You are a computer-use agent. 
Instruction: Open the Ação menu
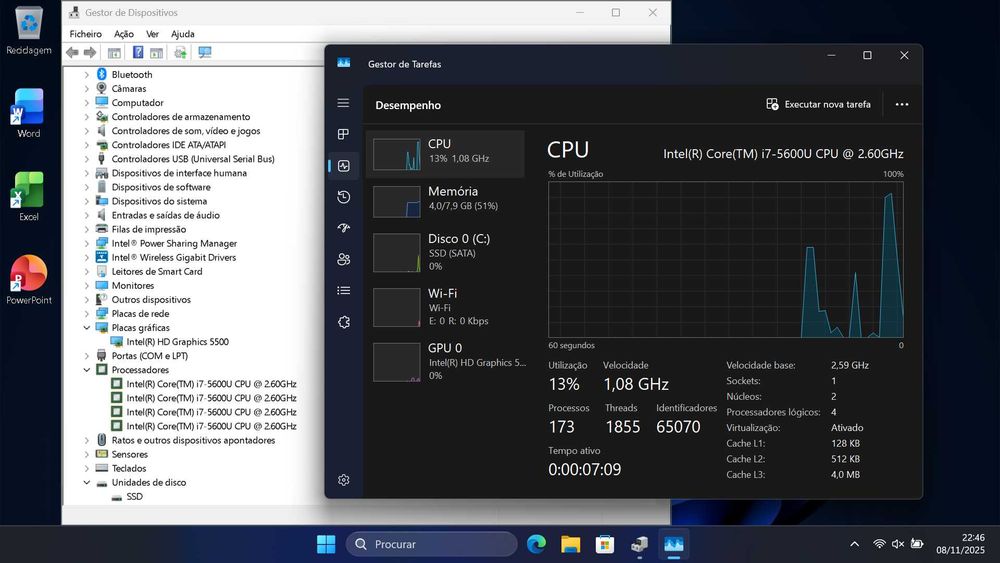pos(124,34)
